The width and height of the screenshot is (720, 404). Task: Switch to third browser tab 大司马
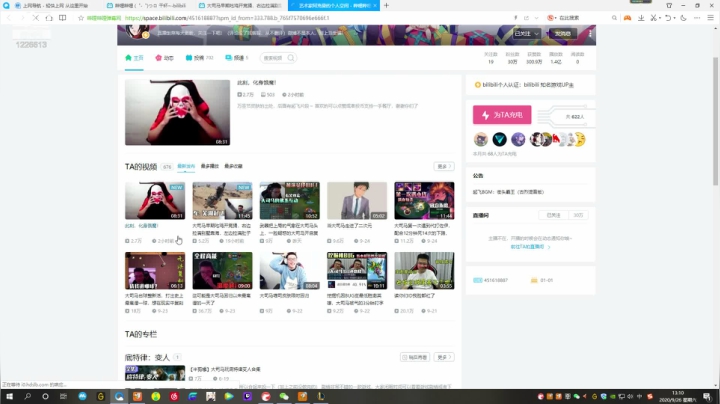coord(240,6)
